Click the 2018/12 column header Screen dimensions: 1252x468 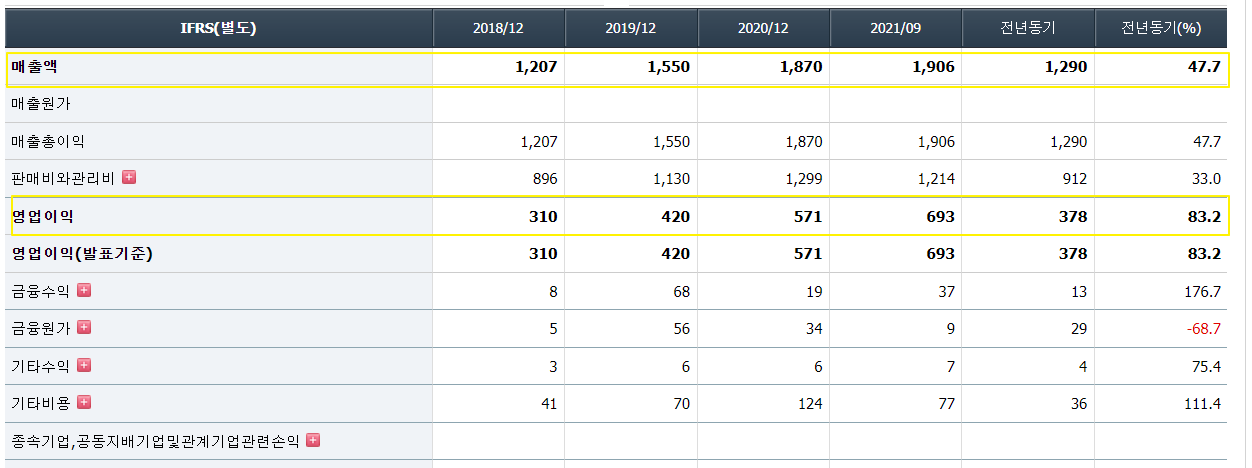499,28
